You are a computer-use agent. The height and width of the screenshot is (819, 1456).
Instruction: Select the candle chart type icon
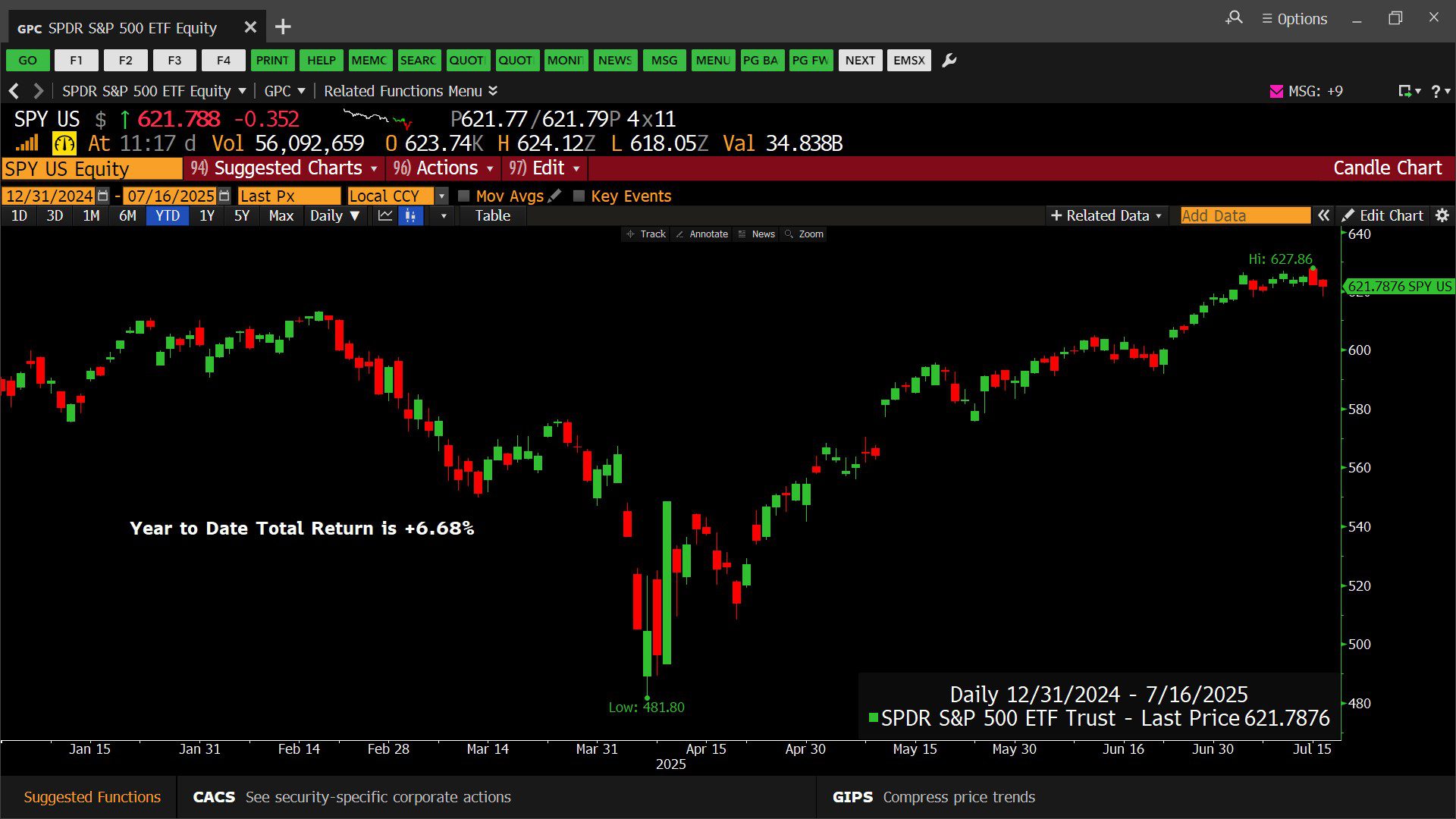(x=410, y=216)
